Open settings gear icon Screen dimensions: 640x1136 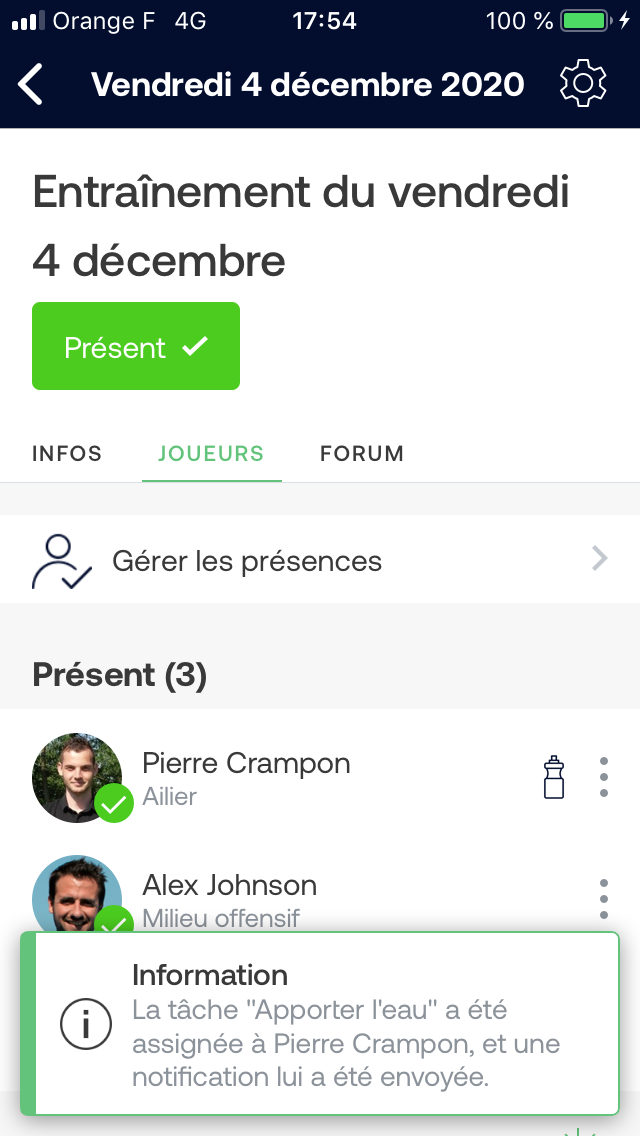583,84
